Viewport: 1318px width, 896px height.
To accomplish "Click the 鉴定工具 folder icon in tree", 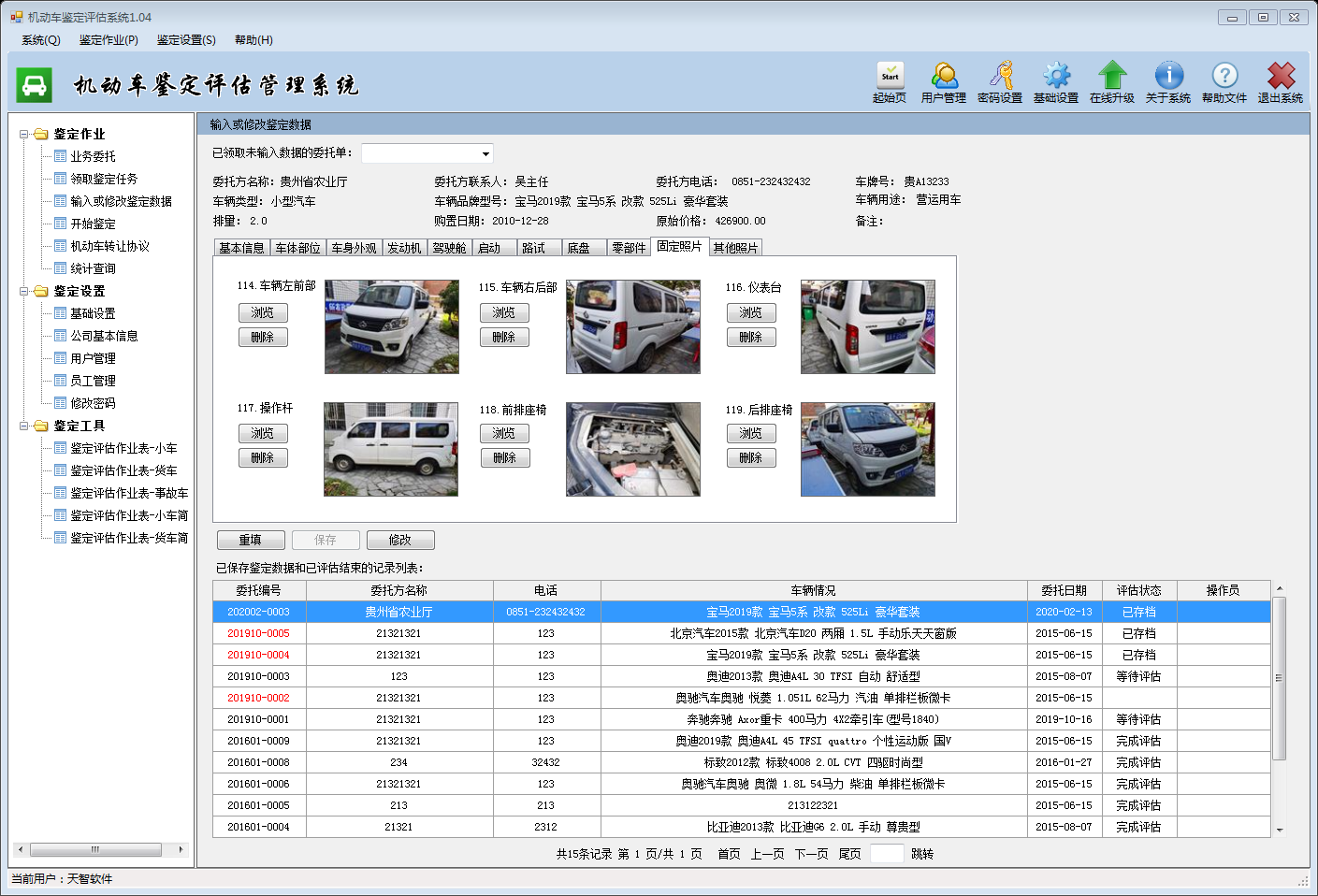I will [40, 426].
